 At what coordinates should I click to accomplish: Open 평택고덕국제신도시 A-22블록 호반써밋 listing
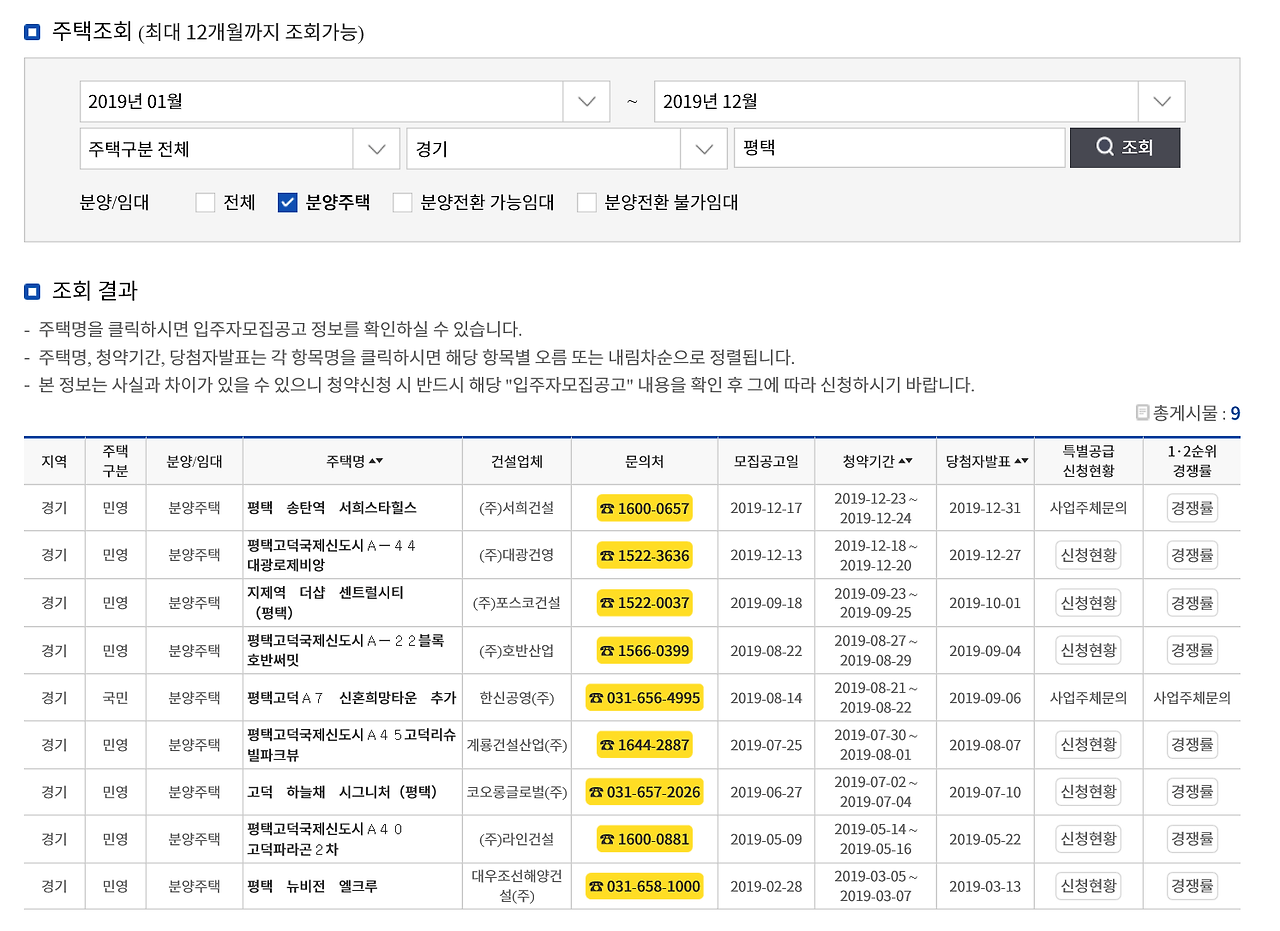pos(345,651)
